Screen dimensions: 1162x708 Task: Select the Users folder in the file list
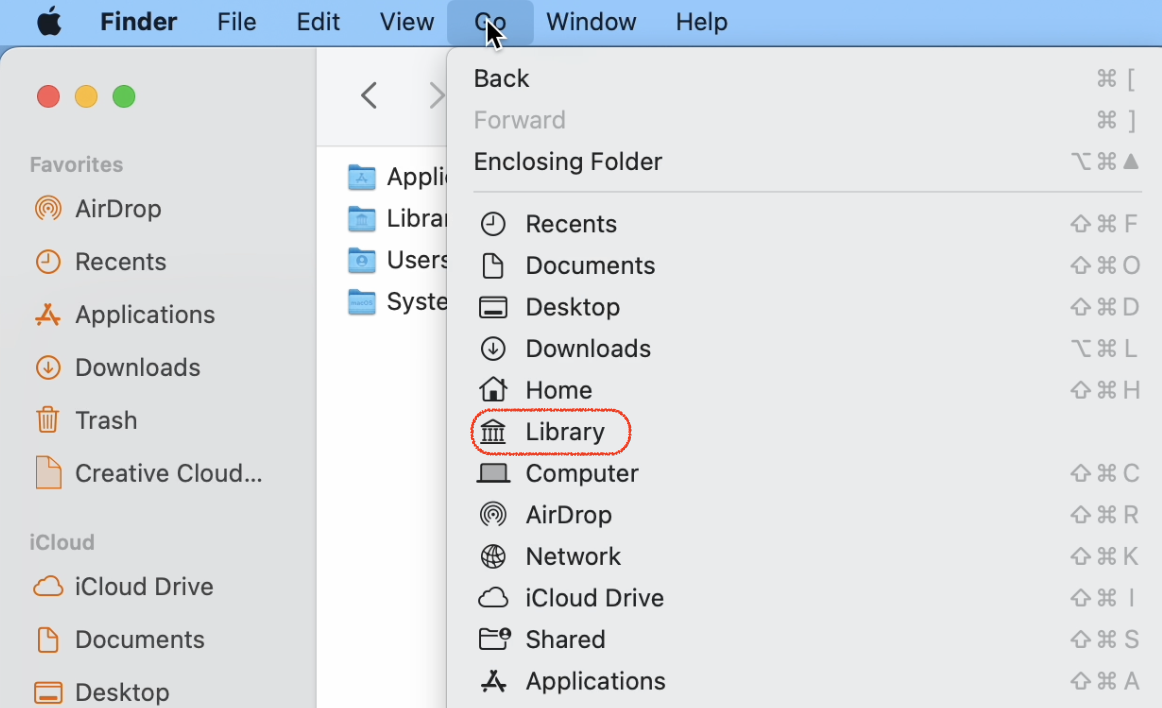(412, 260)
